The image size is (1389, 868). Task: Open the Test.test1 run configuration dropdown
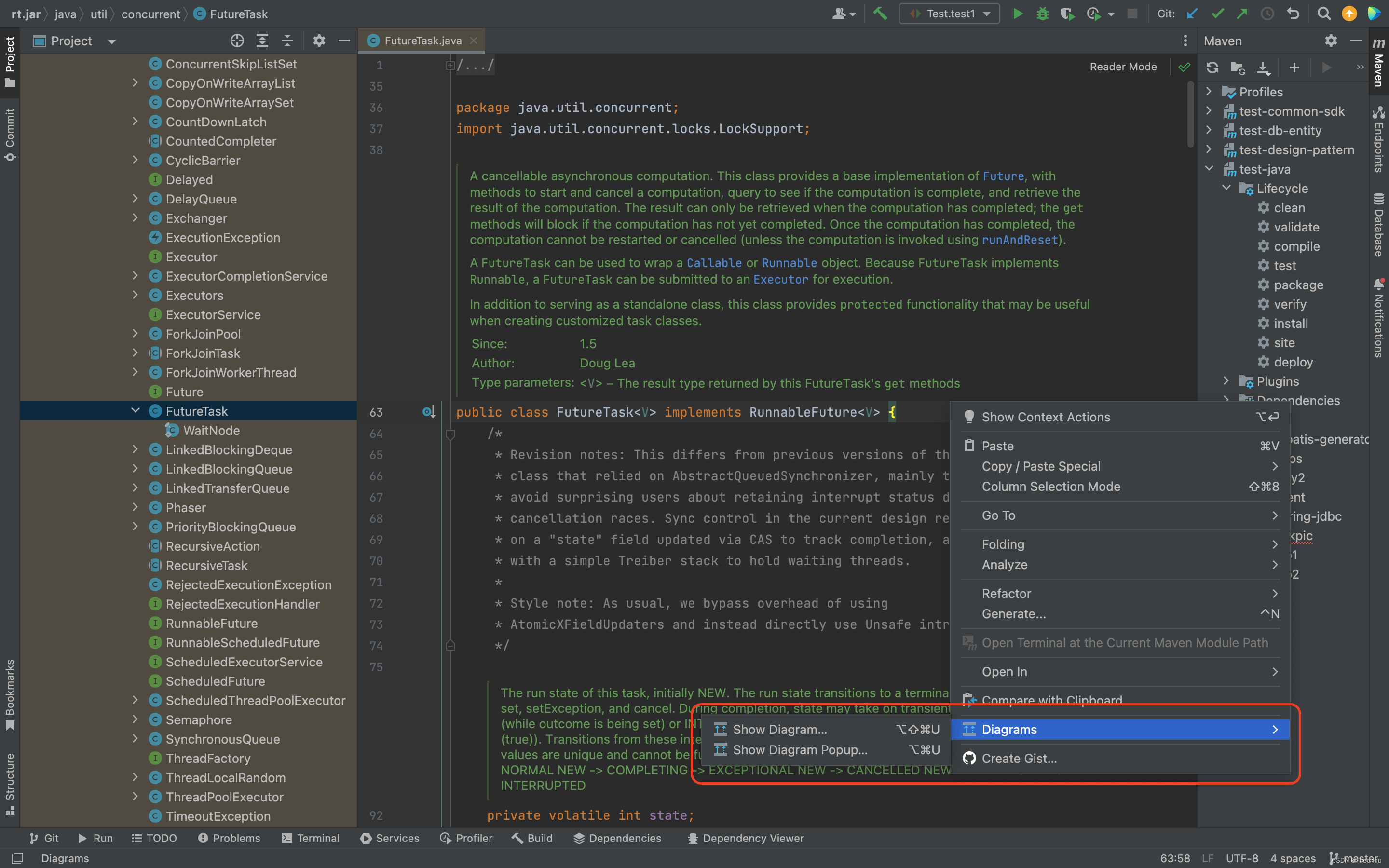tap(950, 14)
